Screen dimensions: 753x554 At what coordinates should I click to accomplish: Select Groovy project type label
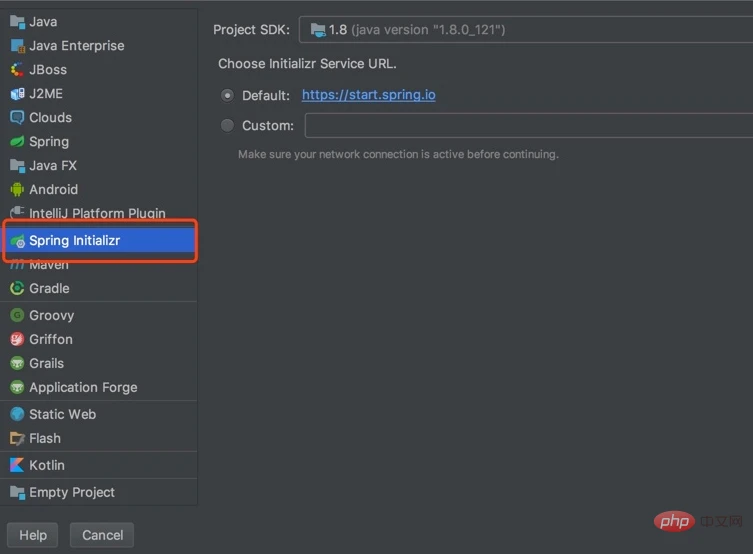52,315
